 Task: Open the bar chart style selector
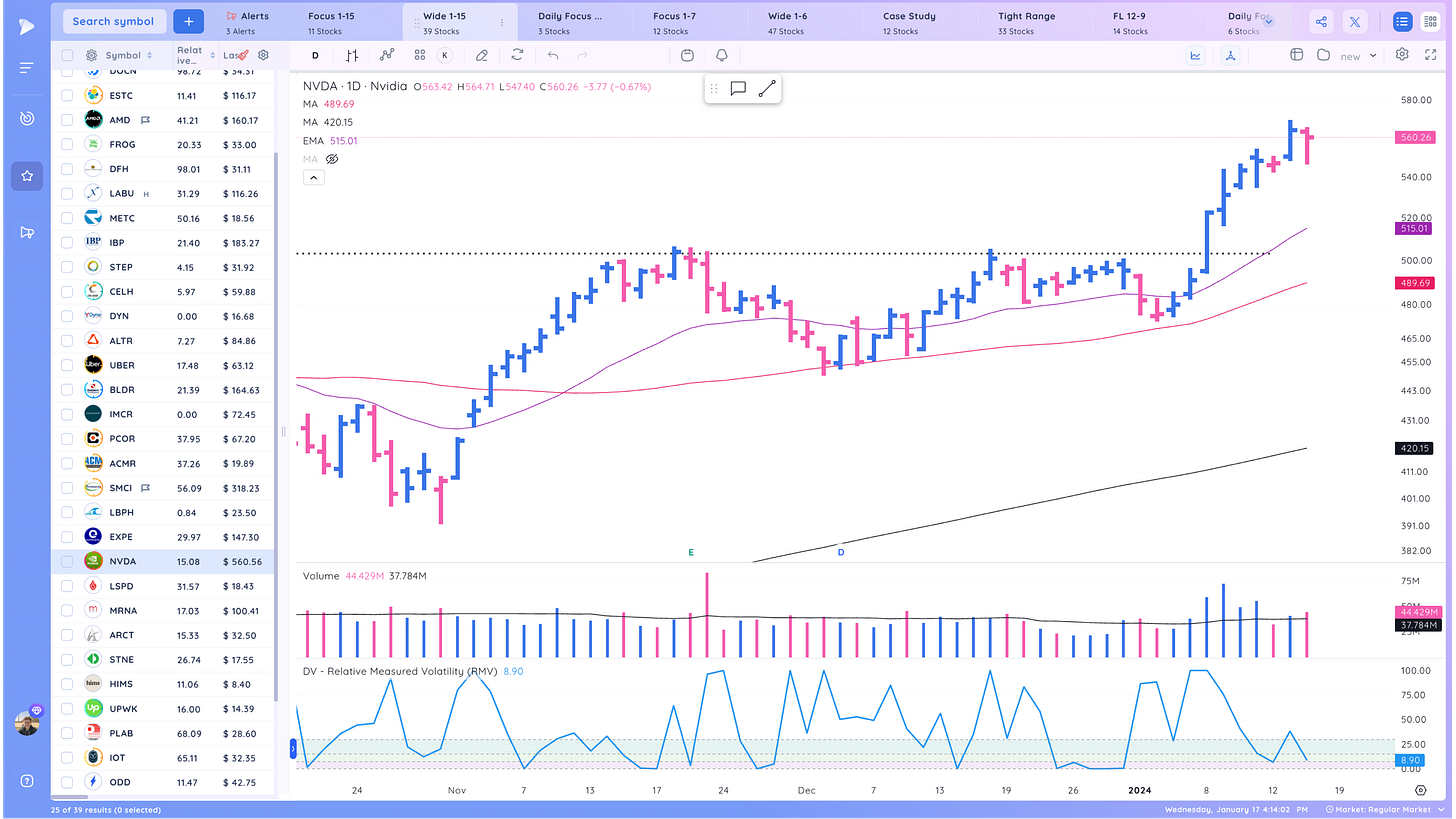[x=352, y=56]
